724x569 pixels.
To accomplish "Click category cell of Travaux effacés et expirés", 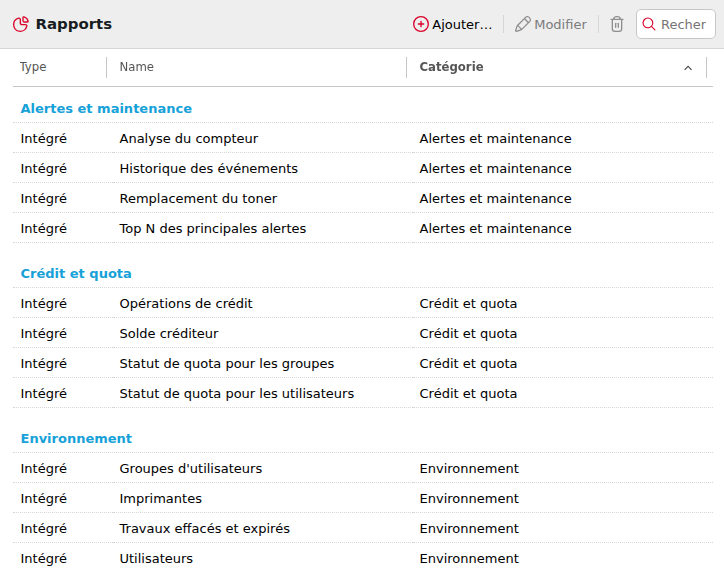I will click(x=469, y=528).
